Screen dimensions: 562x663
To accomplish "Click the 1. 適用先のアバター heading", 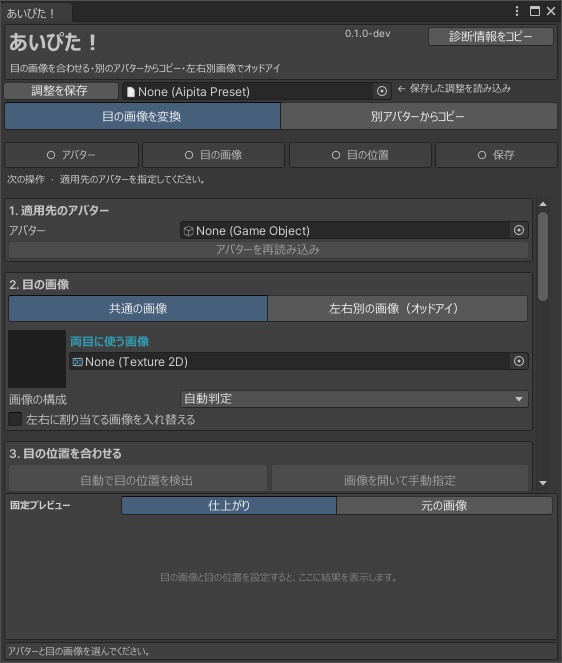I will tap(59, 210).
